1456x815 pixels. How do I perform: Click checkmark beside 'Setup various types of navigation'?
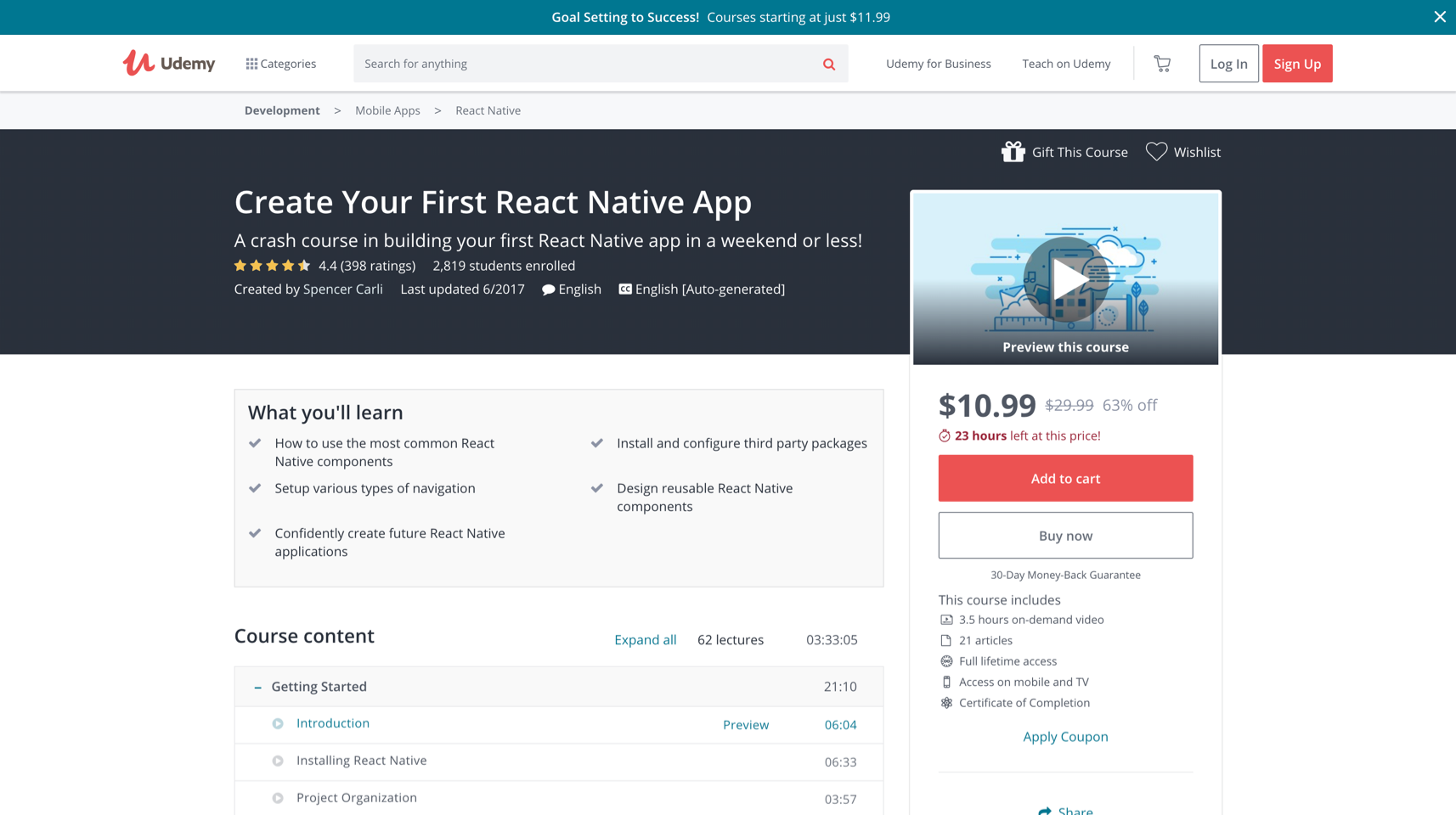255,488
